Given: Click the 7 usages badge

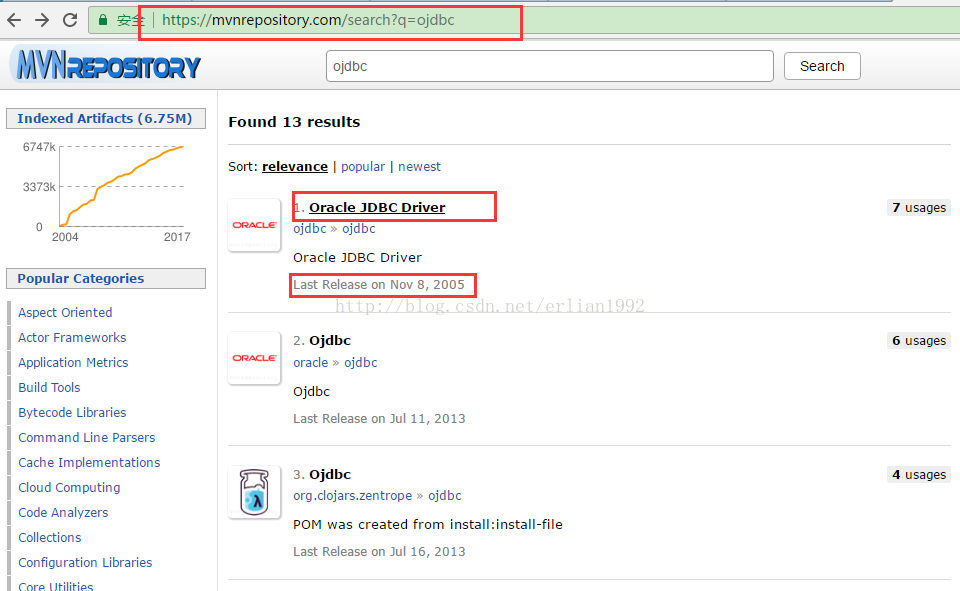Looking at the screenshot, I should point(918,208).
